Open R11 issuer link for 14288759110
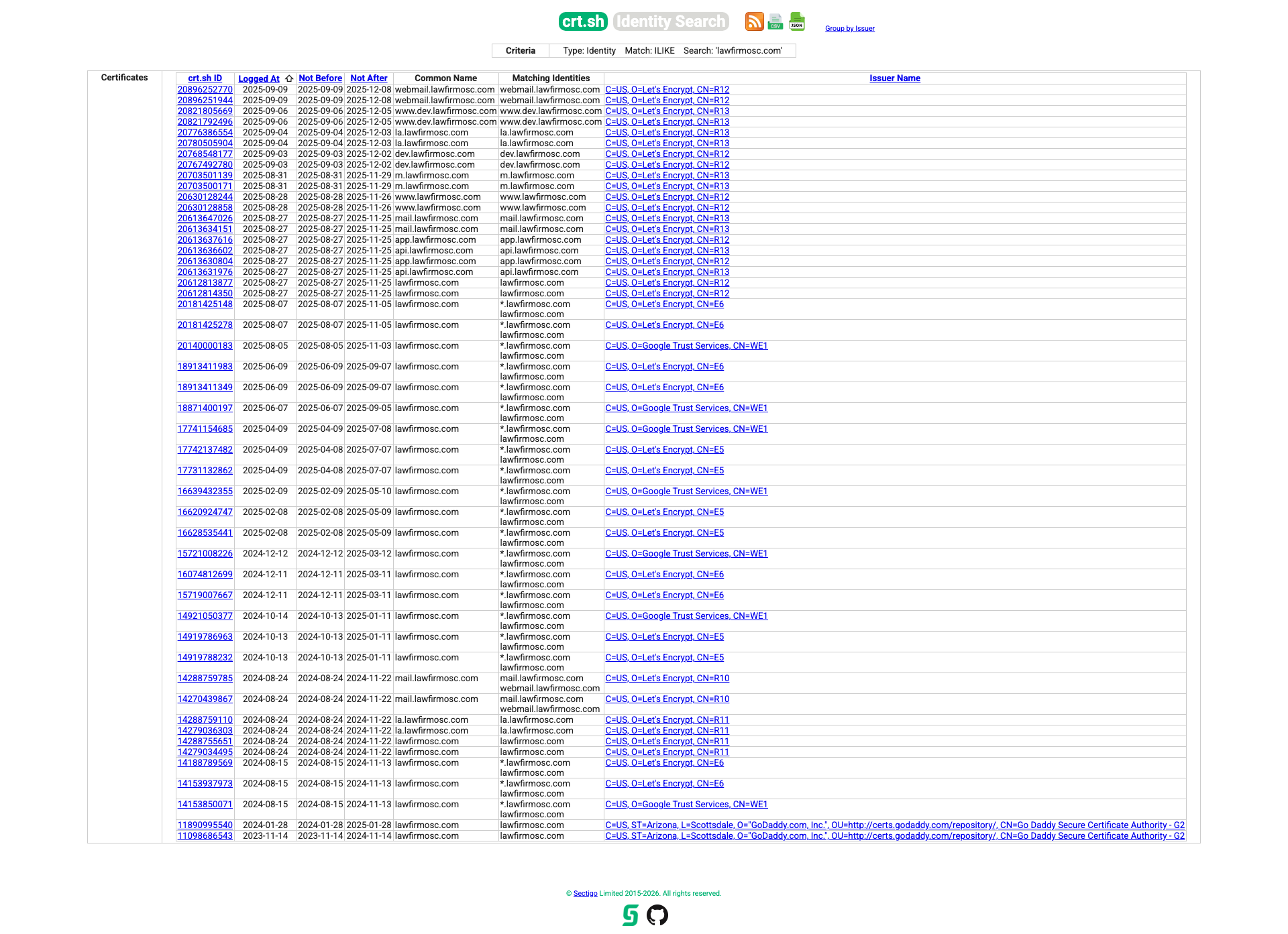 pyautogui.click(x=667, y=719)
